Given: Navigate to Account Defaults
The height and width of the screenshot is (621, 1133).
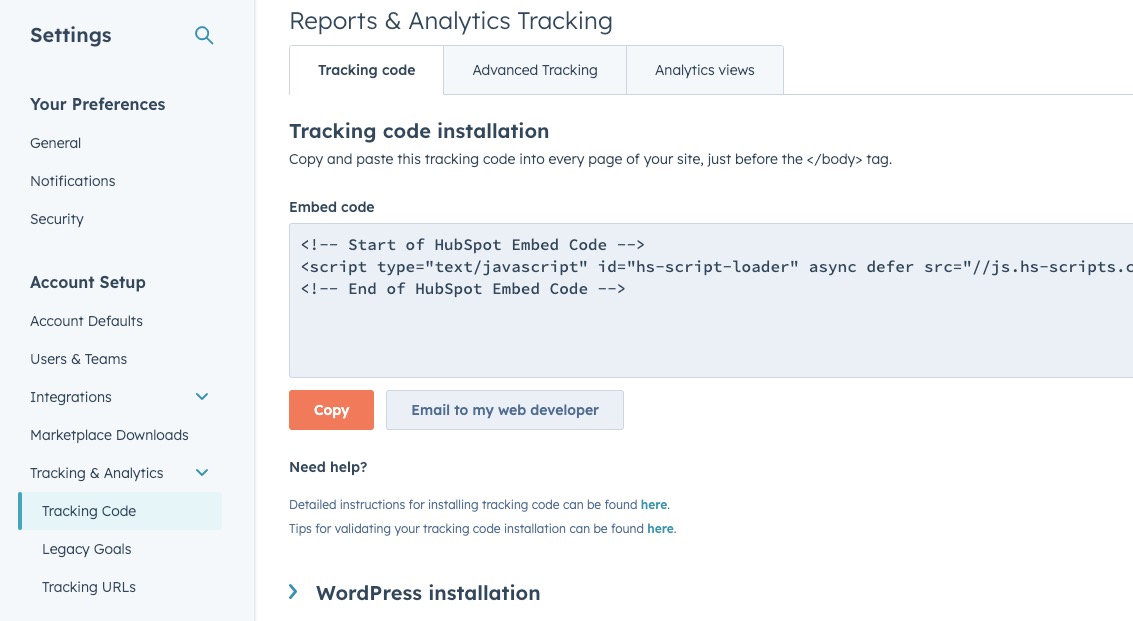Looking at the screenshot, I should pos(87,321).
